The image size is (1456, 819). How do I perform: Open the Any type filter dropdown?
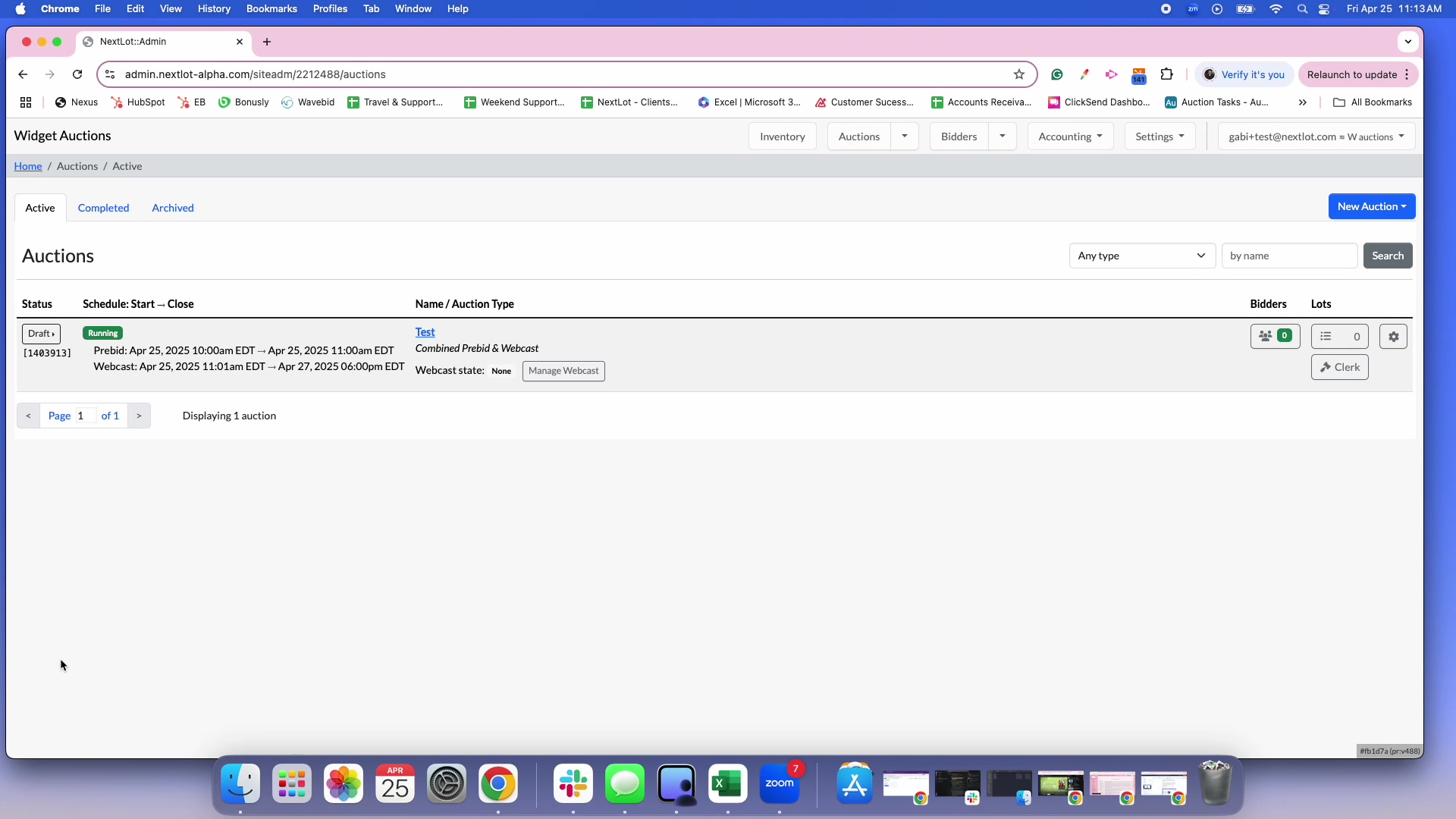pyautogui.click(x=1142, y=256)
